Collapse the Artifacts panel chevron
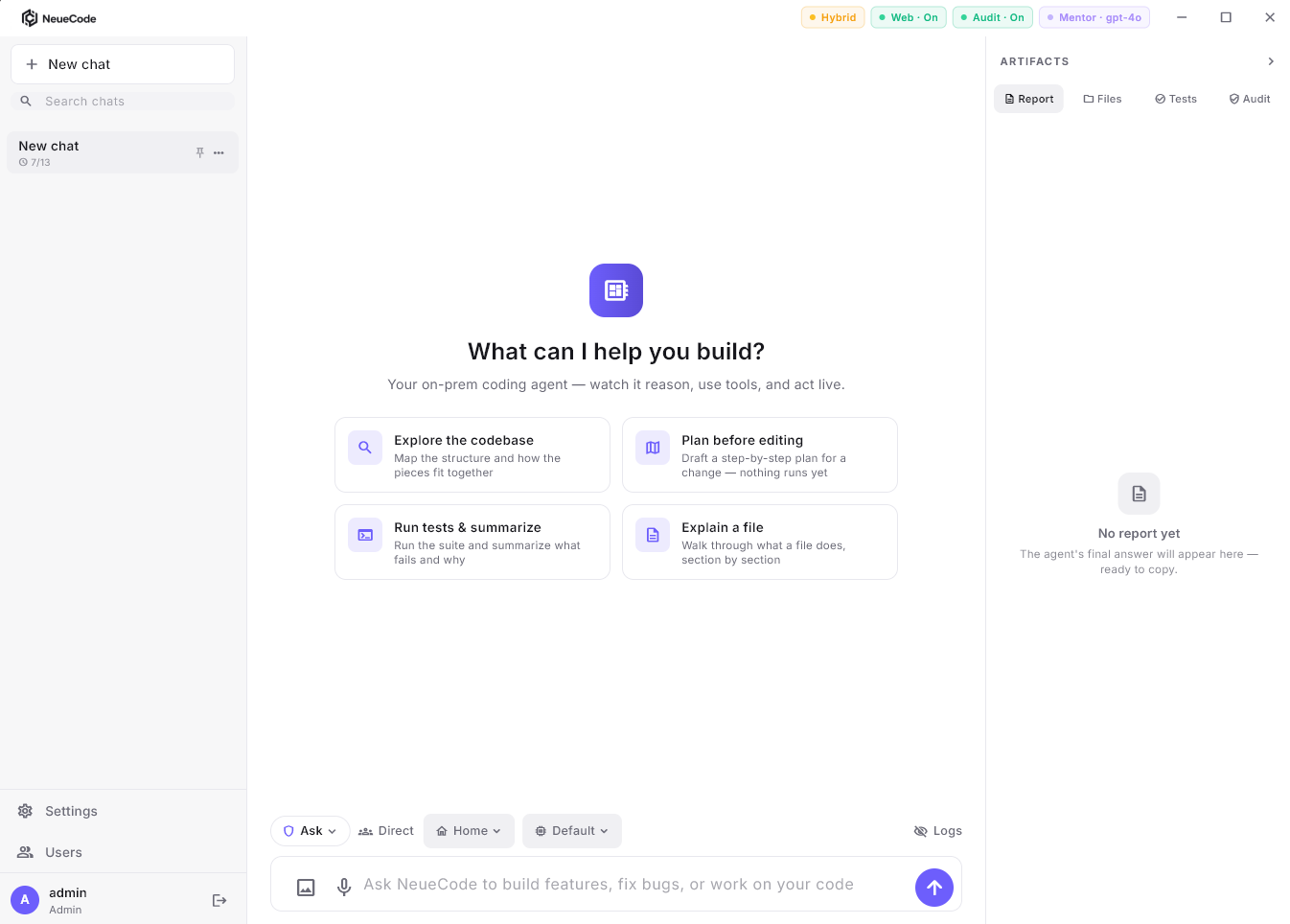 (x=1271, y=61)
